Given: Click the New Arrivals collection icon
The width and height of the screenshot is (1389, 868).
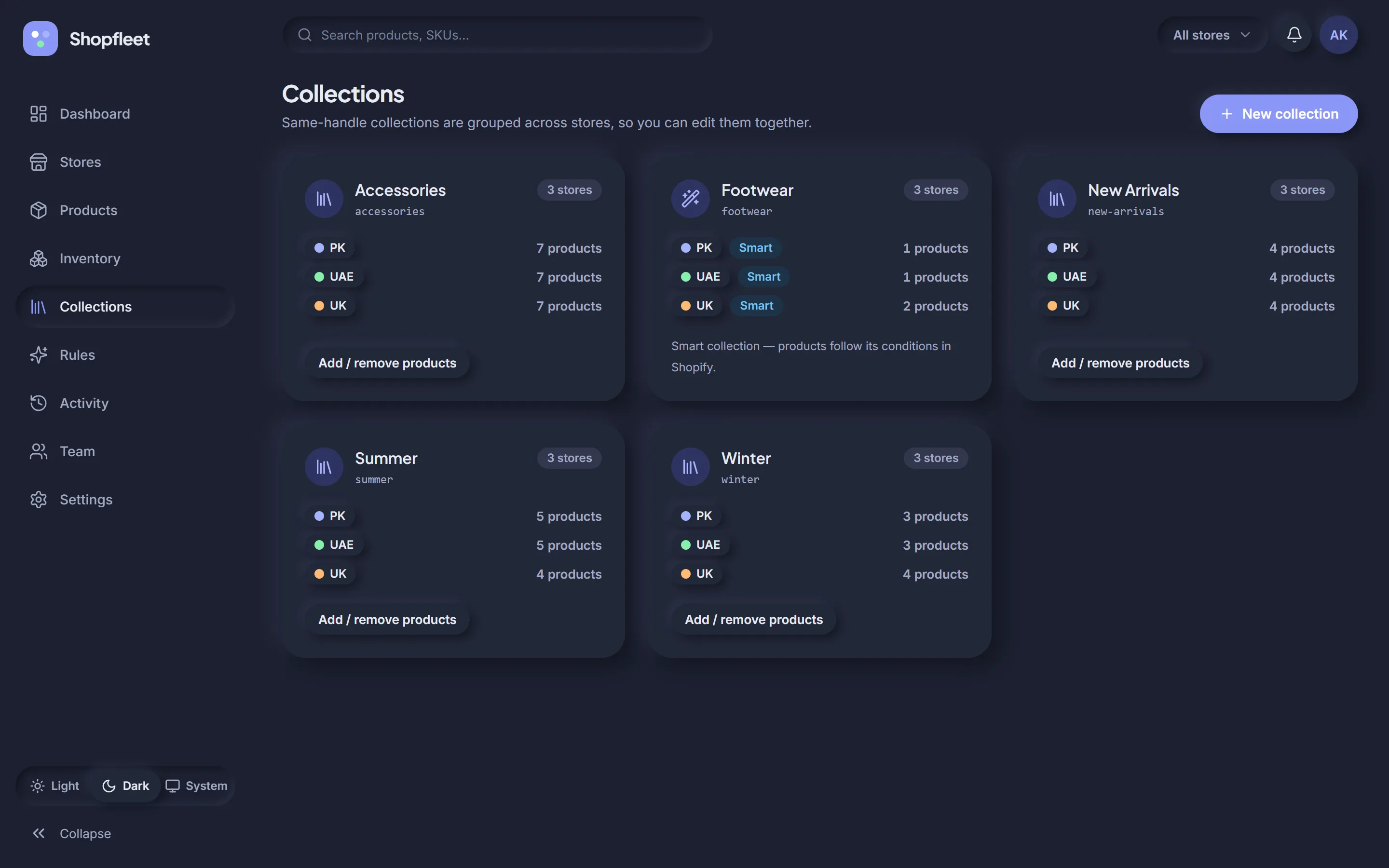Looking at the screenshot, I should click(x=1057, y=199).
